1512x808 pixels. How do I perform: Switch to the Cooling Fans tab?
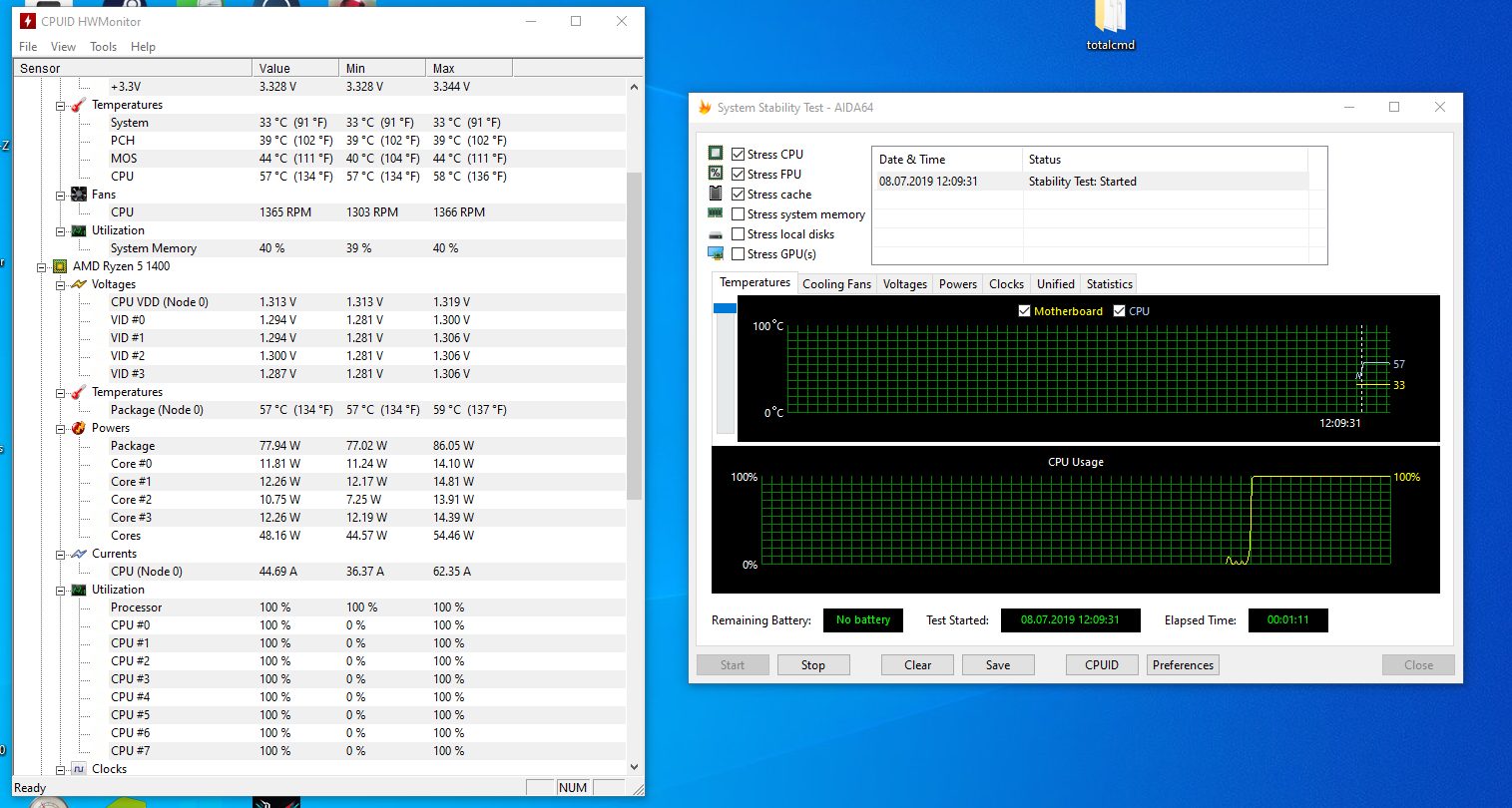(x=836, y=284)
